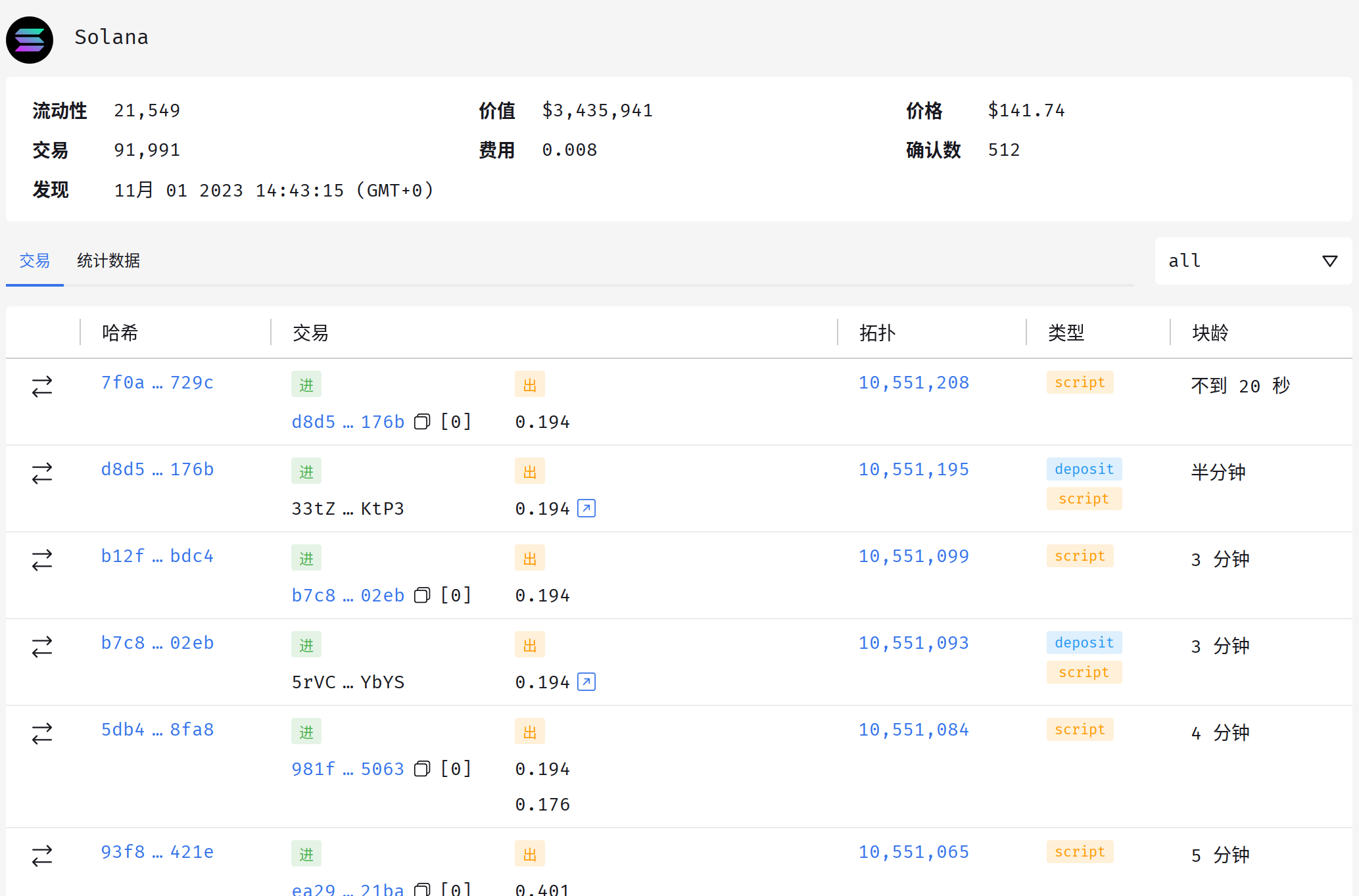Open transaction hash 5db4 … 8fa8
Image resolution: width=1359 pixels, height=896 pixels.
click(157, 730)
